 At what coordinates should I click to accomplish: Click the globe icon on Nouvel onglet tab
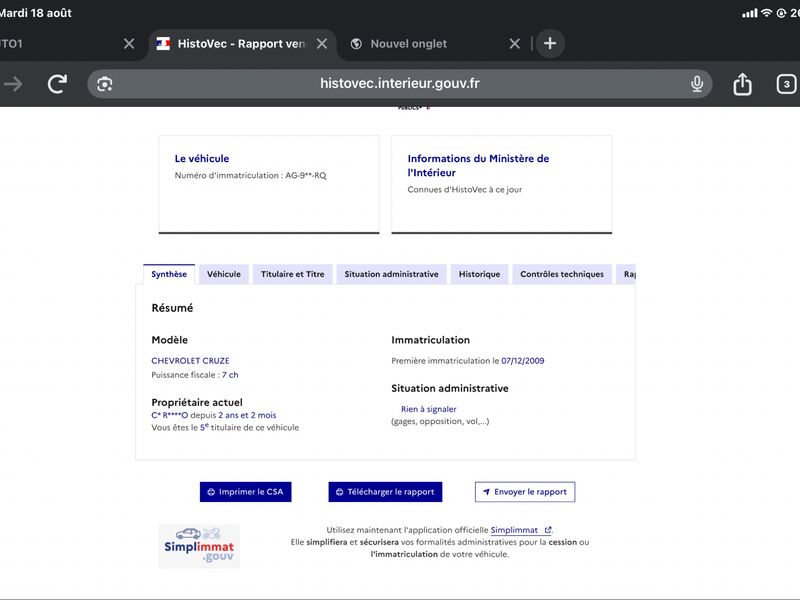click(x=356, y=44)
